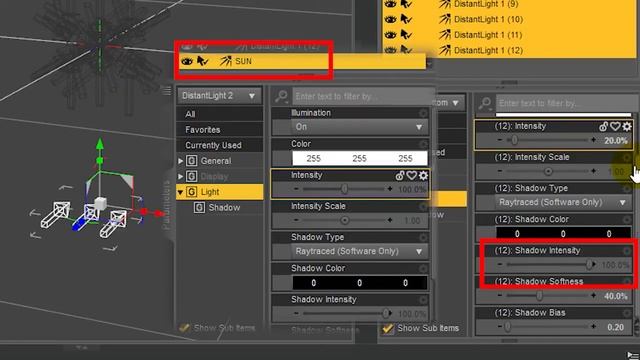Toggle selectable arrow for DistantLight 1 (10)
The height and width of the screenshot is (360, 640).
tap(406, 19)
